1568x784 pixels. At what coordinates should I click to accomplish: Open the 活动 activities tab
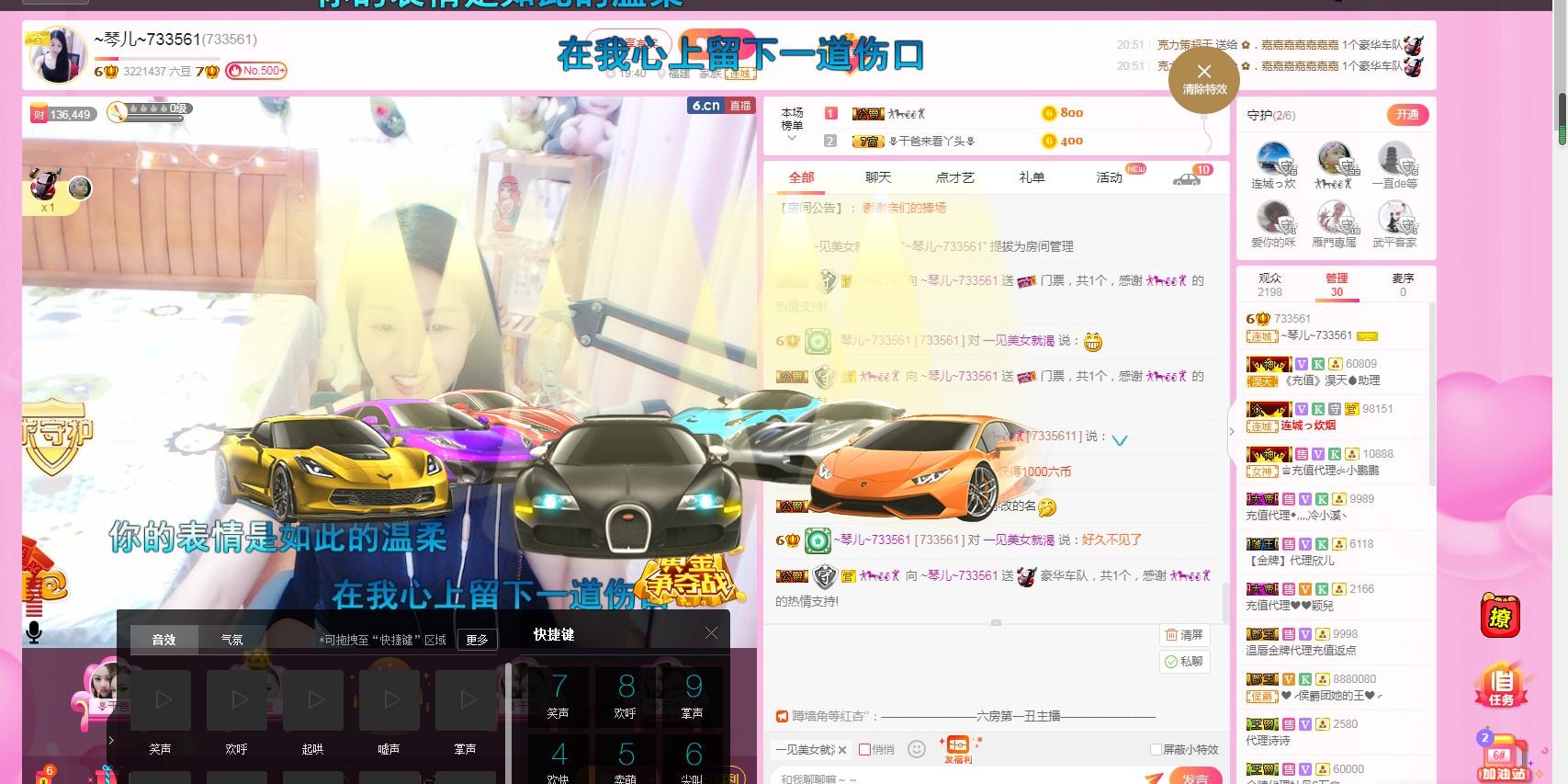coord(1109,177)
